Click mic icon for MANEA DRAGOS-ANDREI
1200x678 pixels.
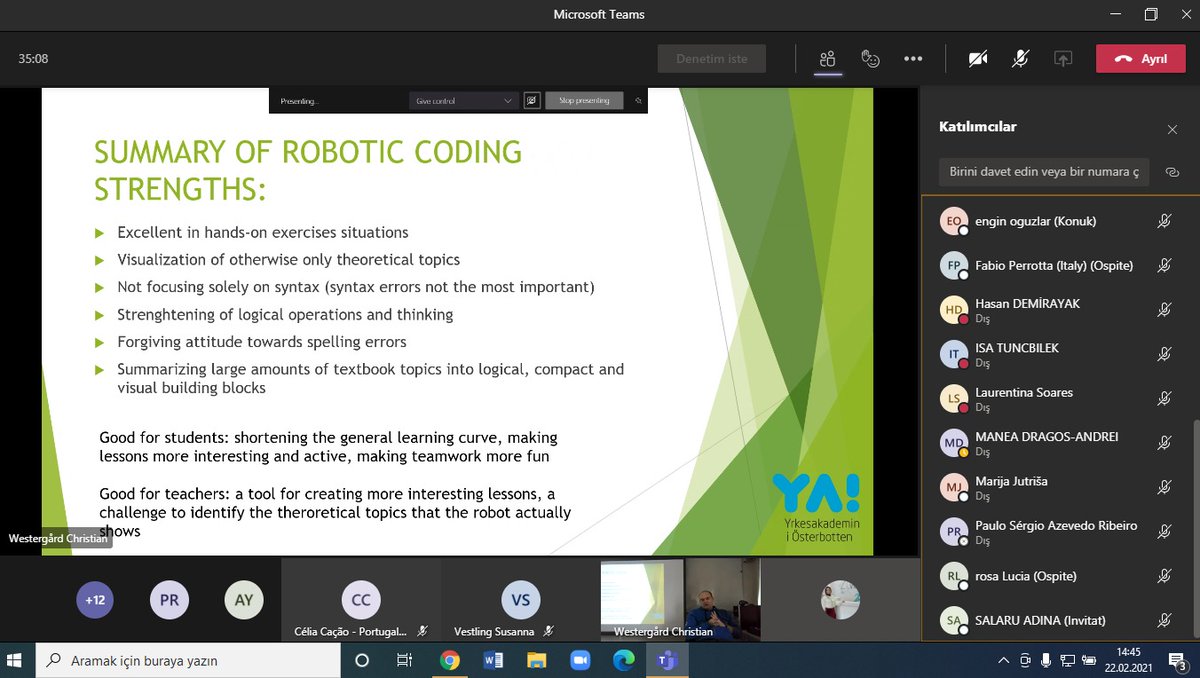[x=1164, y=443]
